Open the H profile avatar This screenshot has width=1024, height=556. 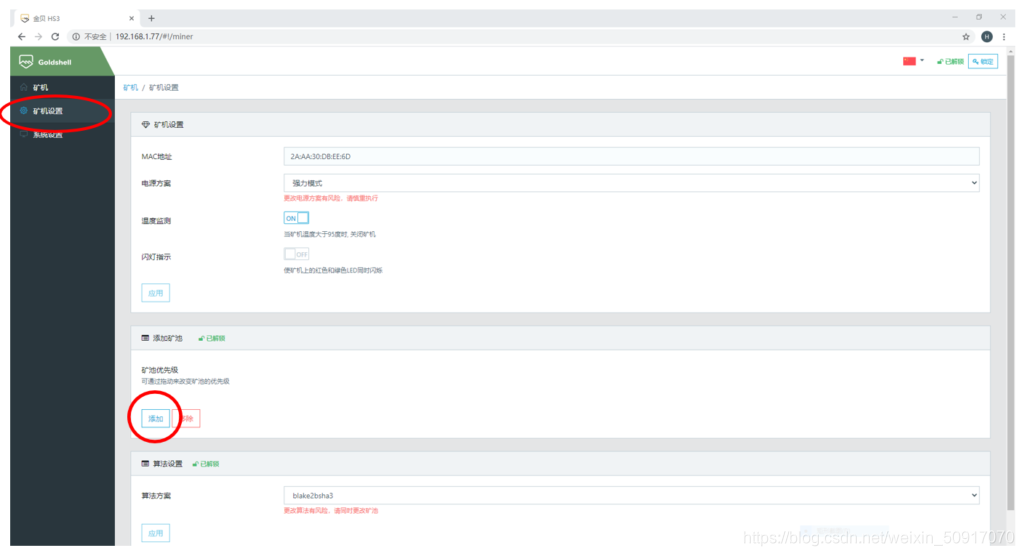tap(987, 37)
